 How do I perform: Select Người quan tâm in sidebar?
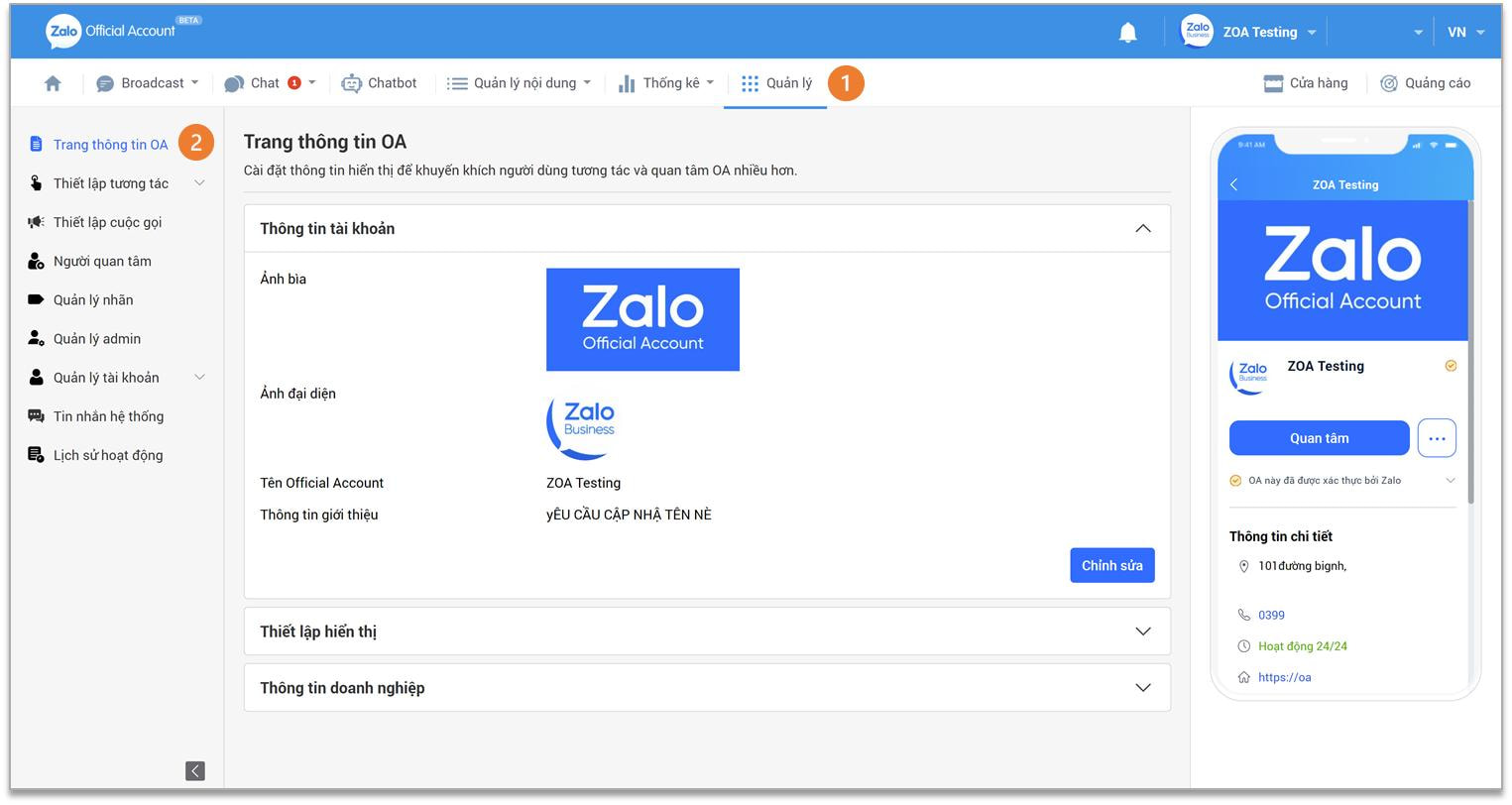pos(102,261)
